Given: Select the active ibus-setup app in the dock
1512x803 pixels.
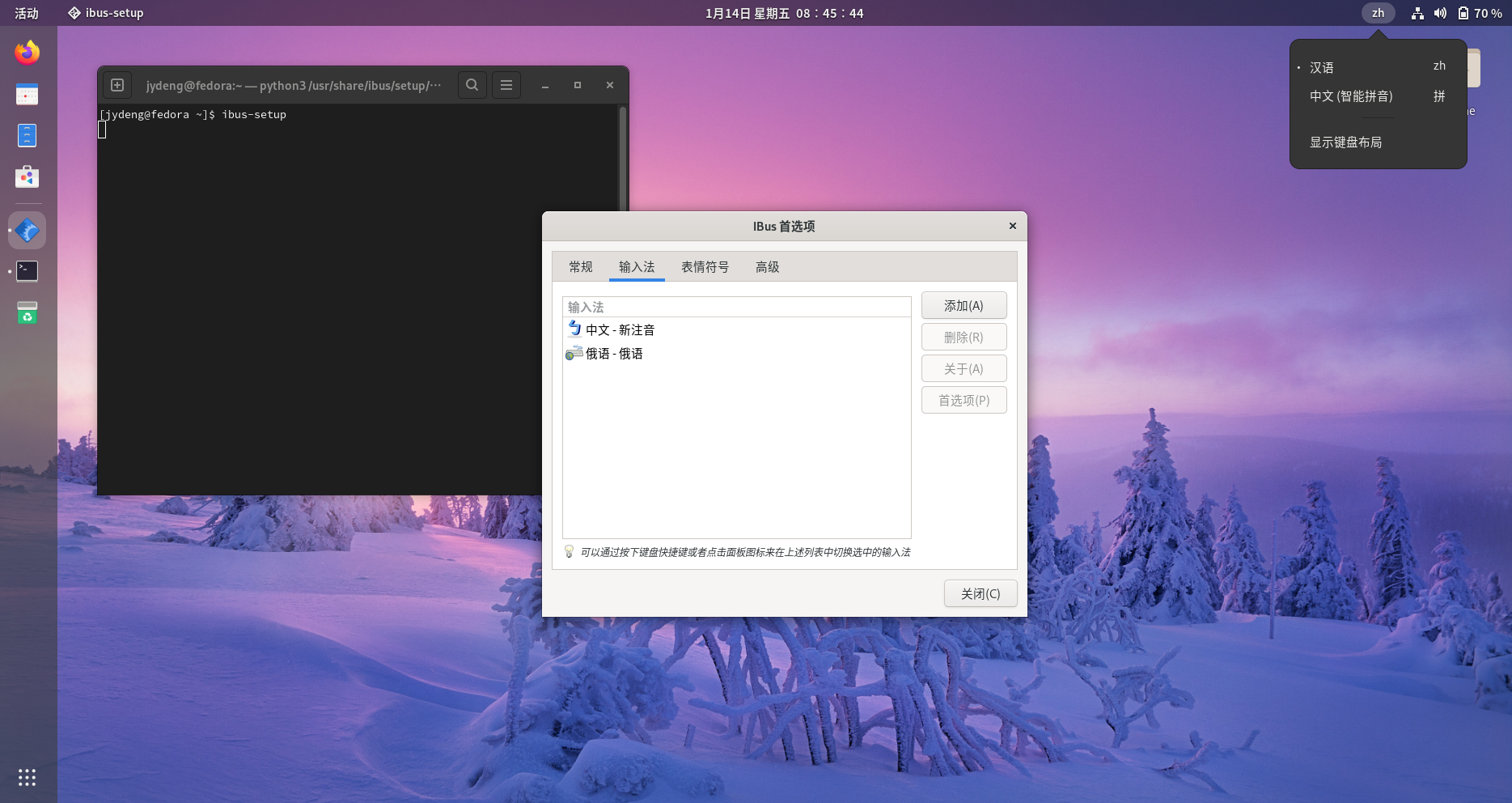Looking at the screenshot, I should click(x=27, y=230).
